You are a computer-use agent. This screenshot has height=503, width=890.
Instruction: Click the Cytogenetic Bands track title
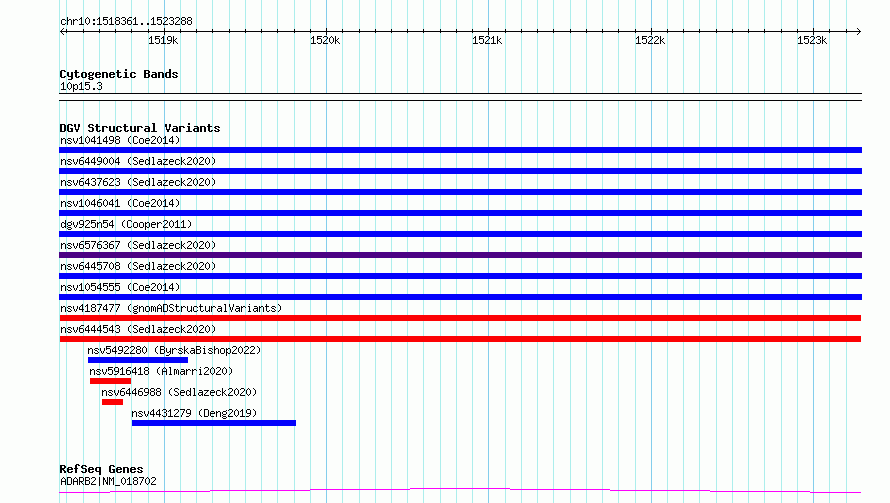(119, 74)
